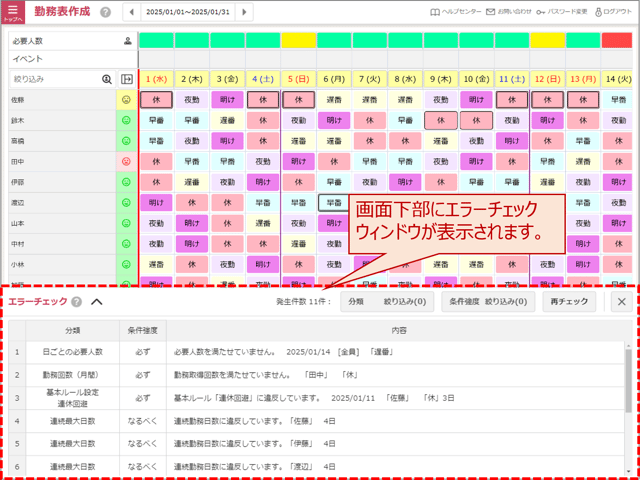Click 田中's red face status icon

pos(127,162)
